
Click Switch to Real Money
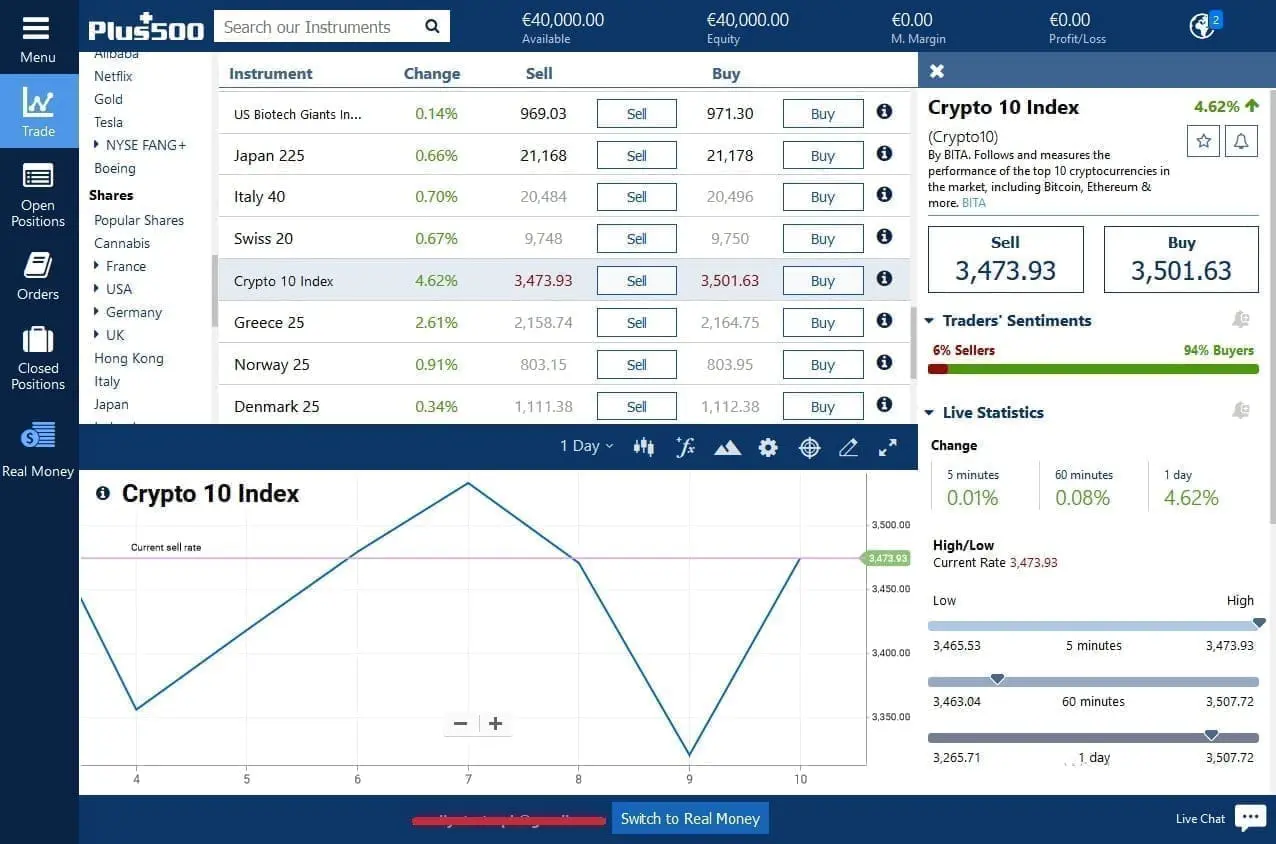pyautogui.click(x=689, y=818)
